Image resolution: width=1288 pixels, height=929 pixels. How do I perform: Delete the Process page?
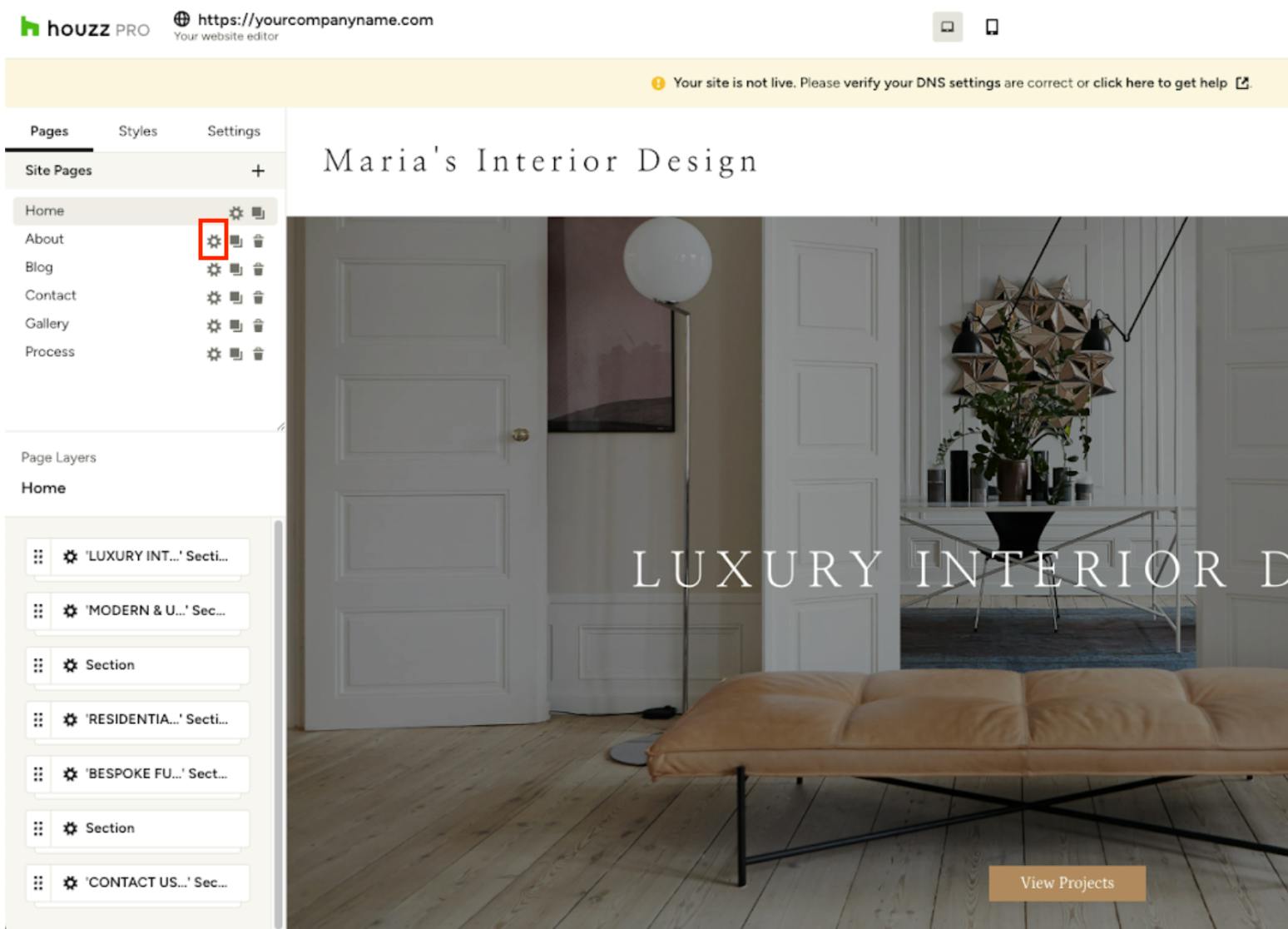pos(258,354)
